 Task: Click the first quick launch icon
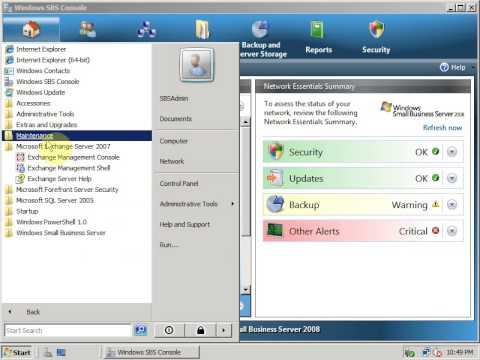pos(48,352)
